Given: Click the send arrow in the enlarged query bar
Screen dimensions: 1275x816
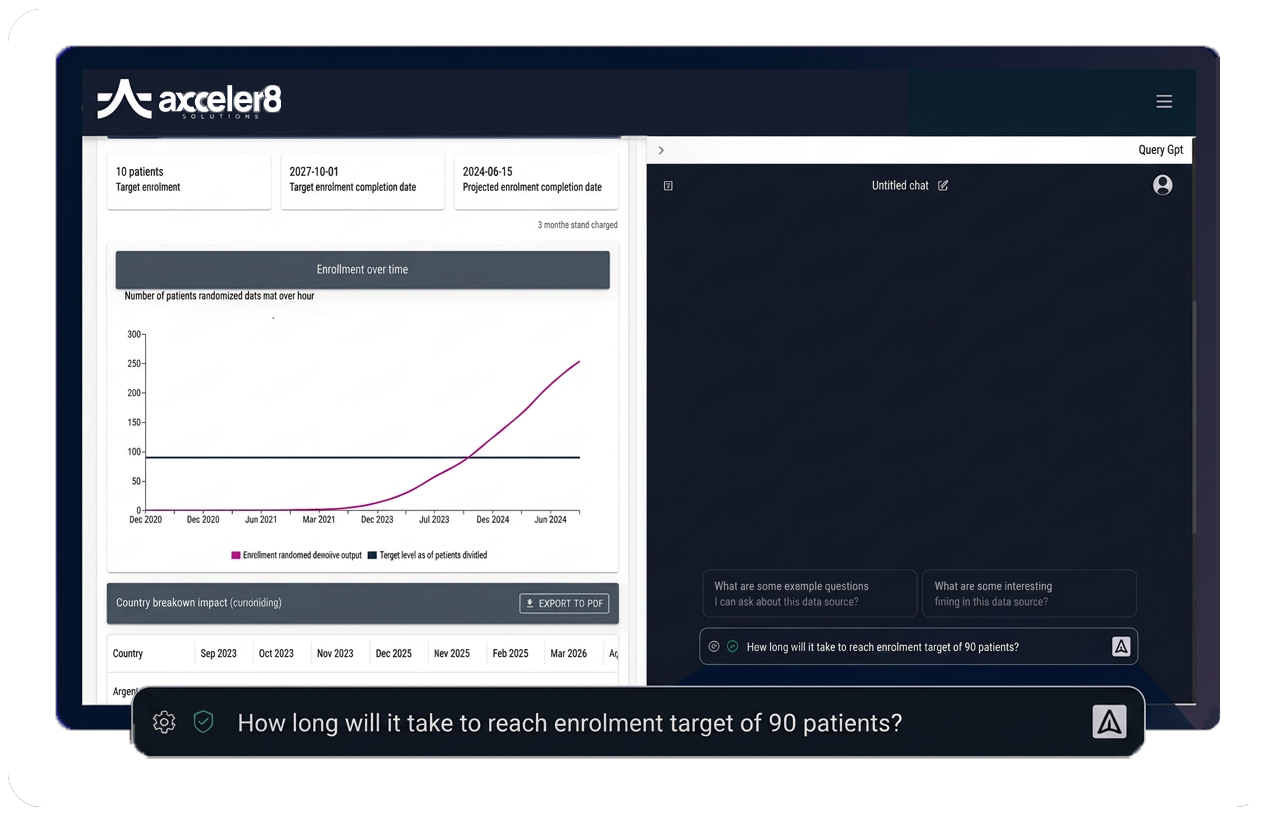Looking at the screenshot, I should pyautogui.click(x=1109, y=722).
